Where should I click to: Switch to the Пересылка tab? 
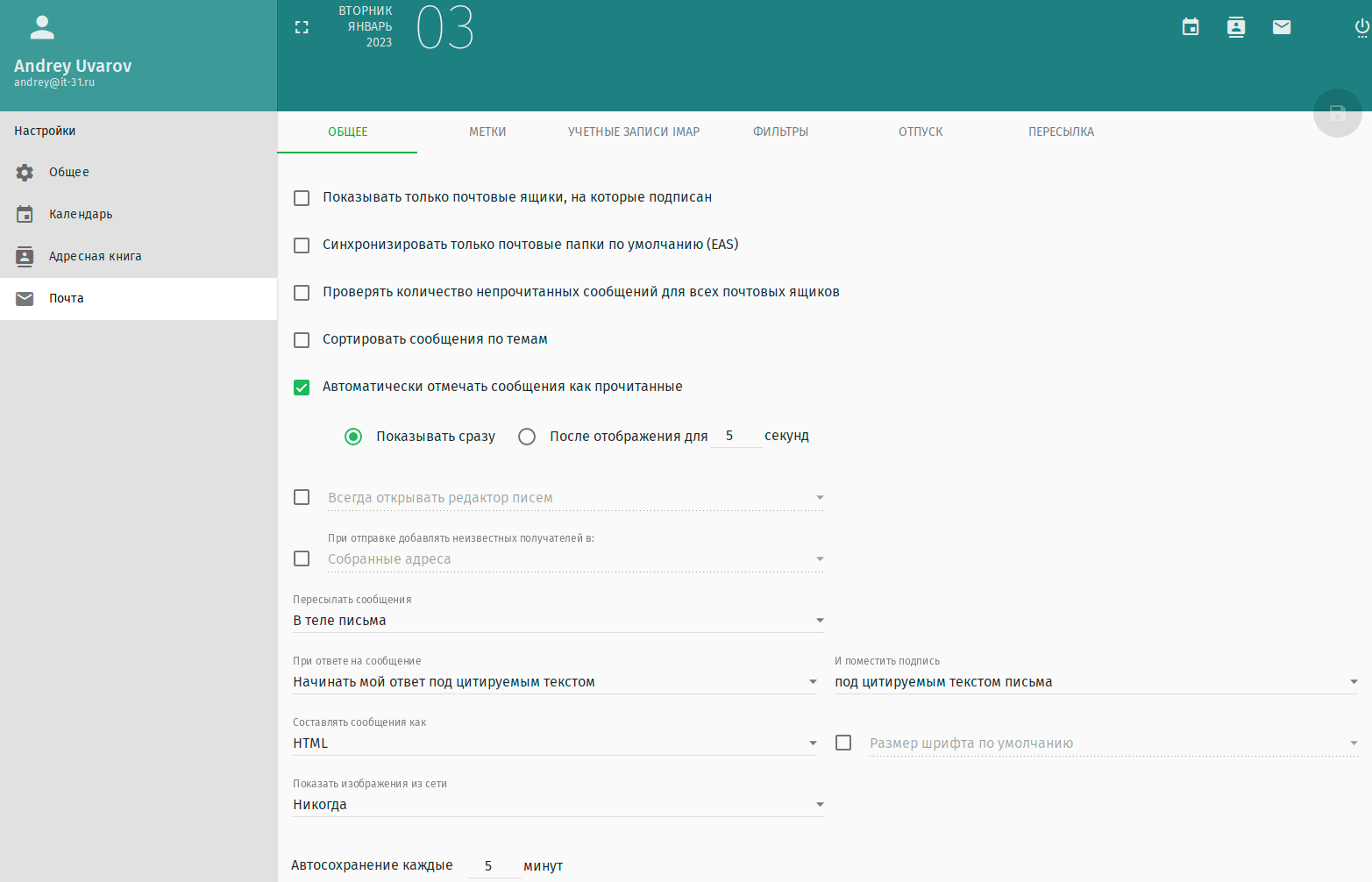coord(1061,132)
